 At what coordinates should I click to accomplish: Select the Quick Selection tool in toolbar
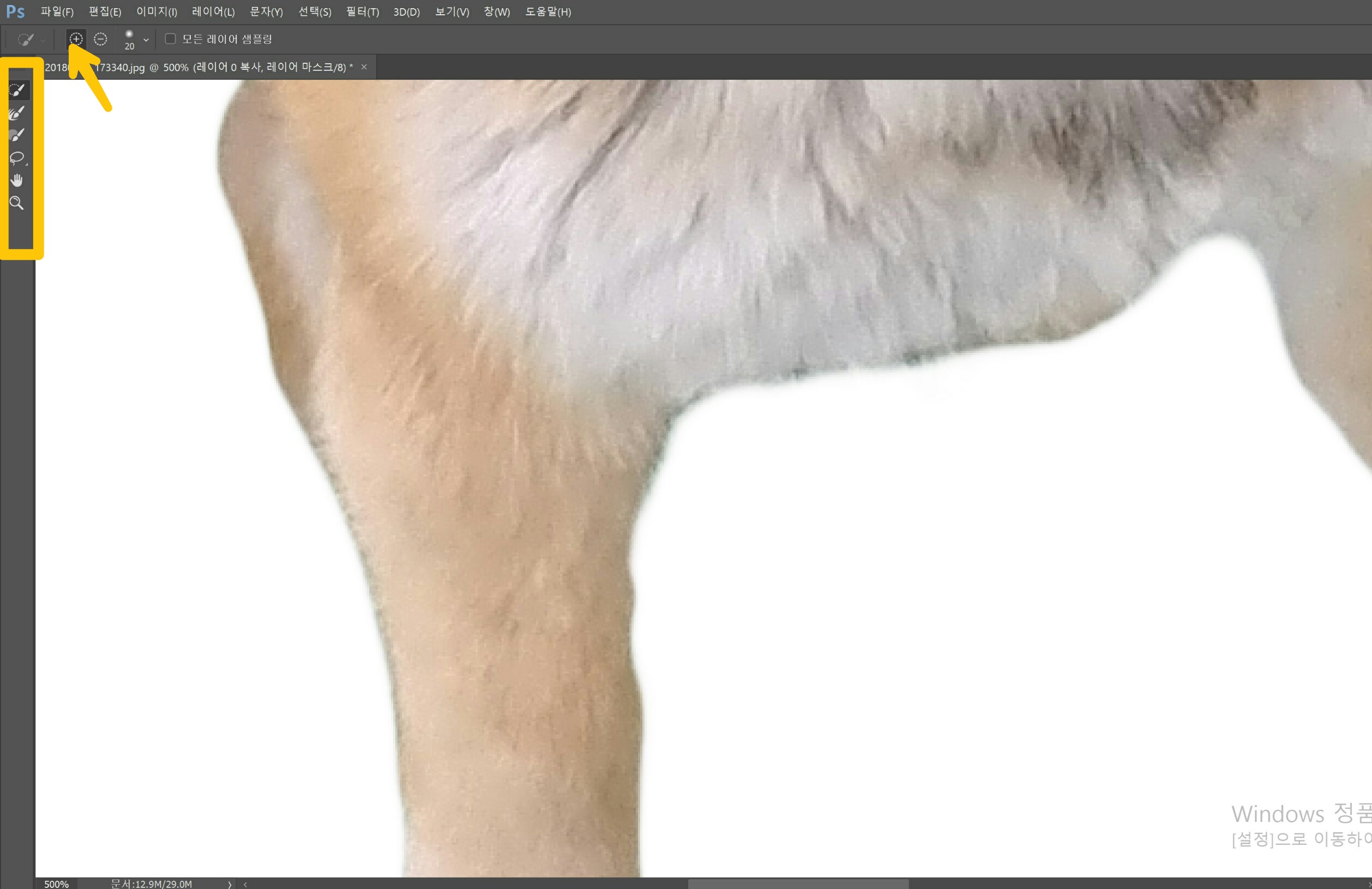click(17, 90)
